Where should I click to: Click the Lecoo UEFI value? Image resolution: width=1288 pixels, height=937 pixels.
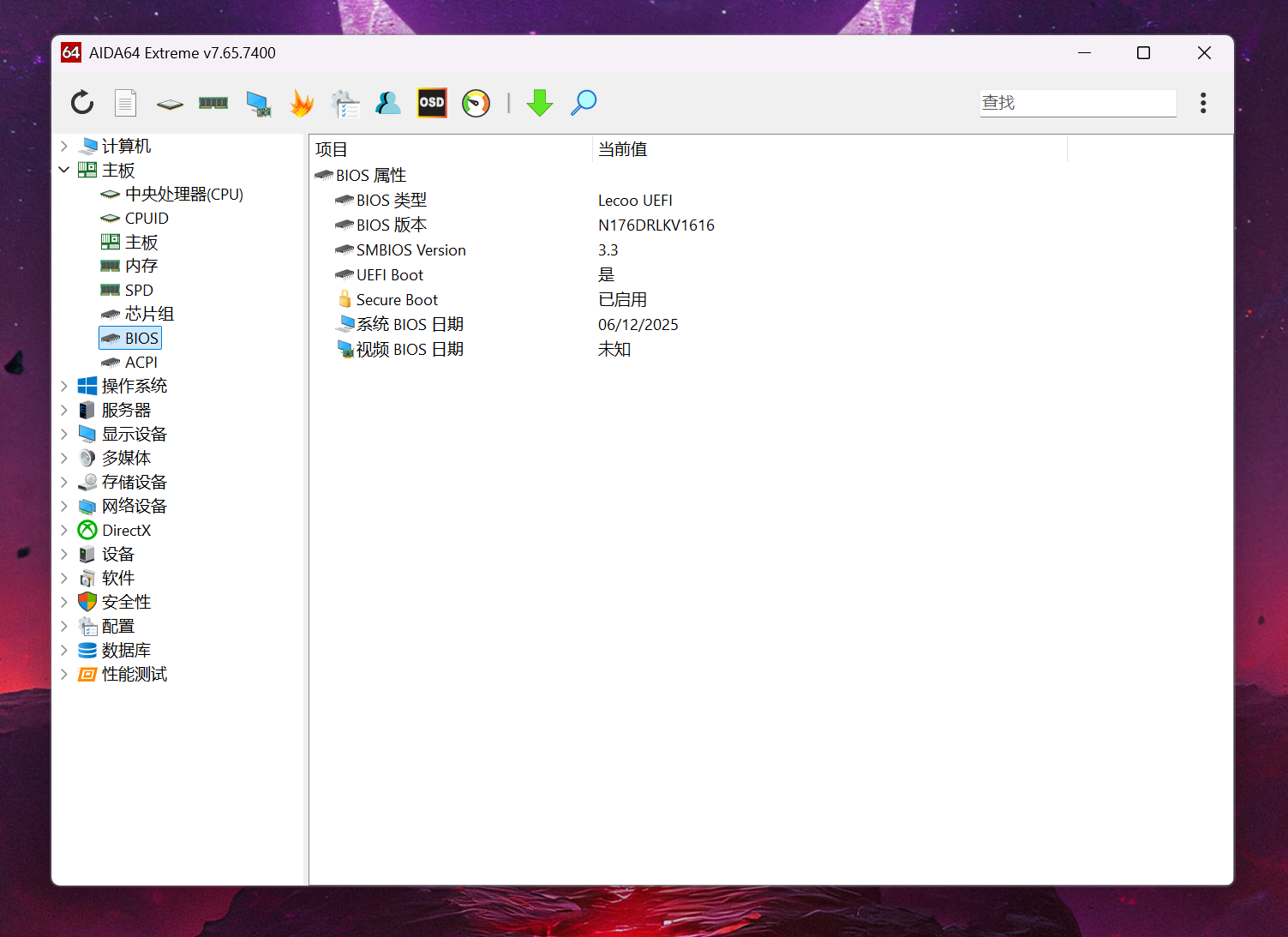(635, 201)
